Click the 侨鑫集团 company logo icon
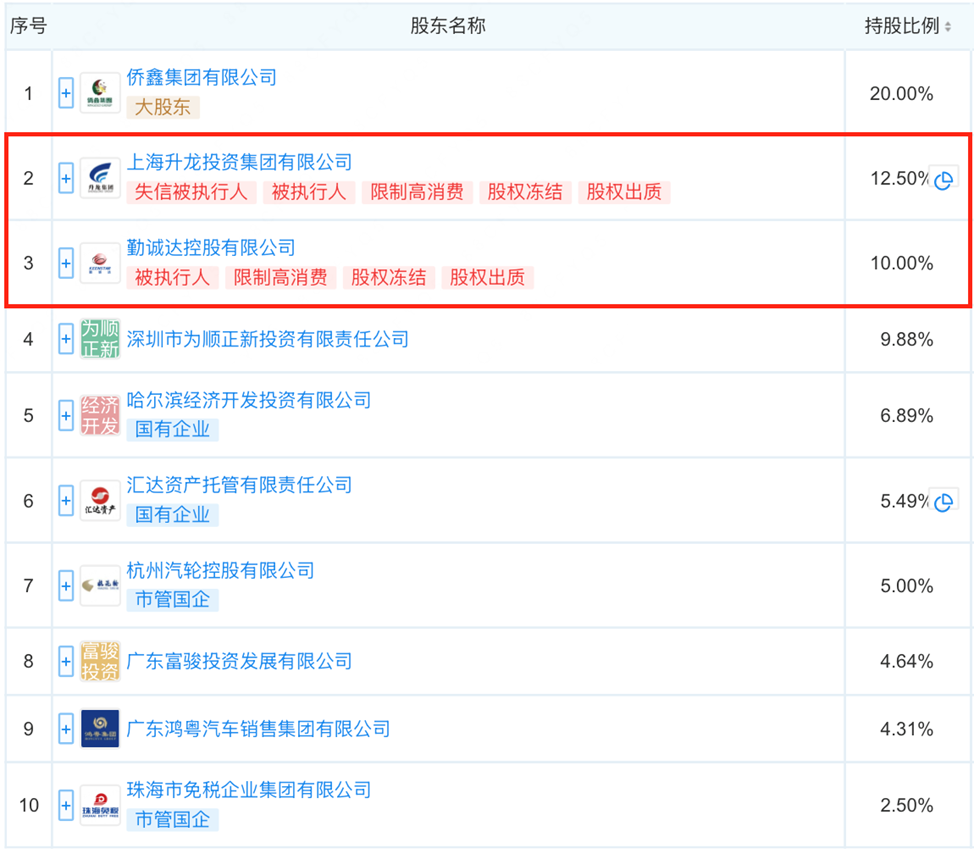This screenshot has height=854, width=974. coord(100,94)
